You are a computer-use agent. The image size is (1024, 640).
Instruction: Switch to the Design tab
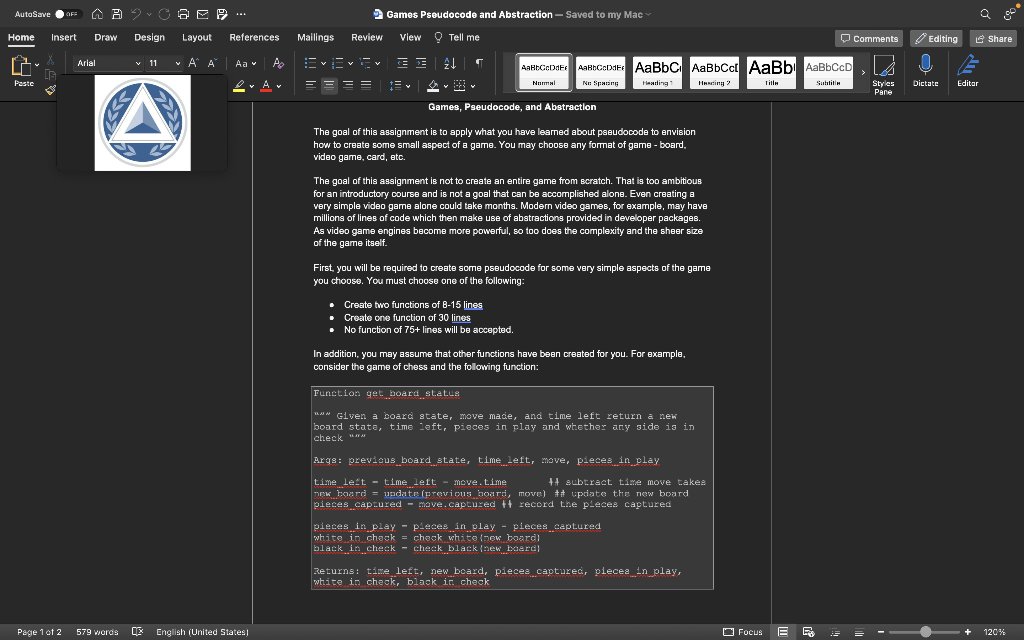coord(150,37)
